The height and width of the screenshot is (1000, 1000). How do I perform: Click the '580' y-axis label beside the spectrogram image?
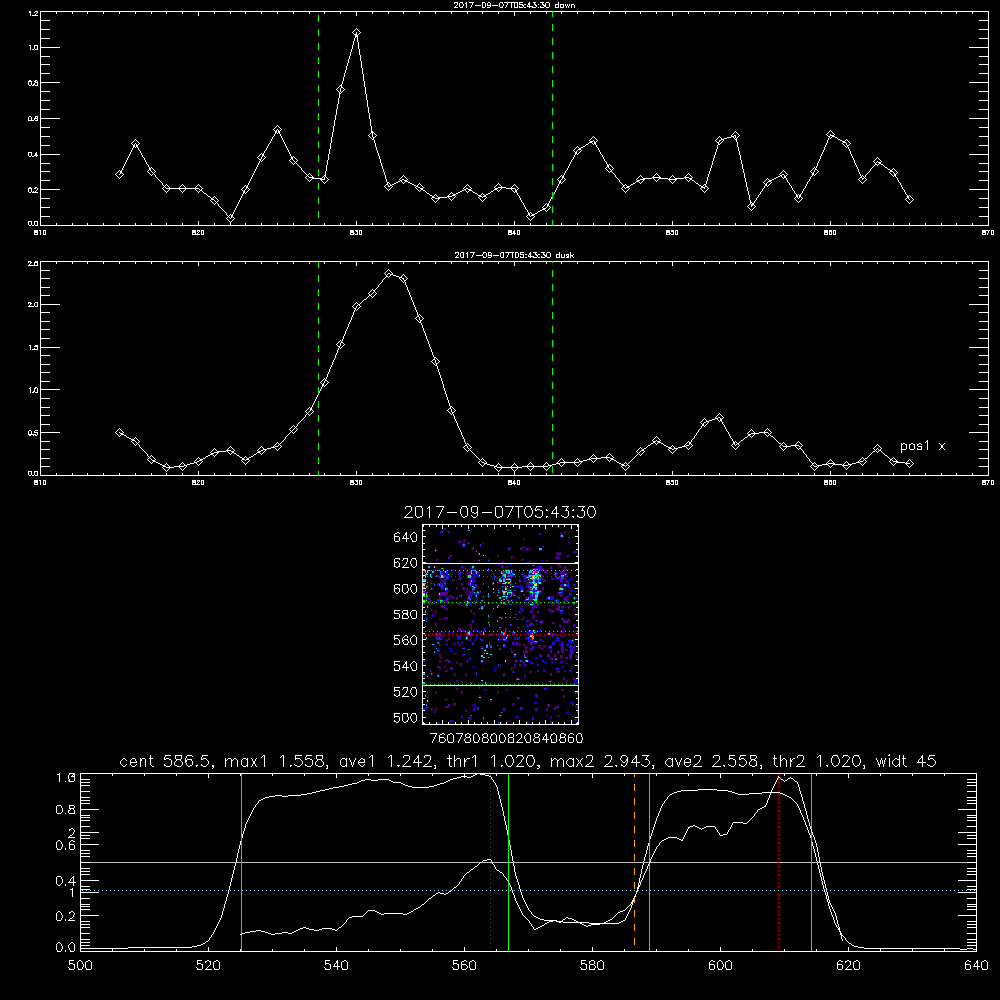coord(406,614)
